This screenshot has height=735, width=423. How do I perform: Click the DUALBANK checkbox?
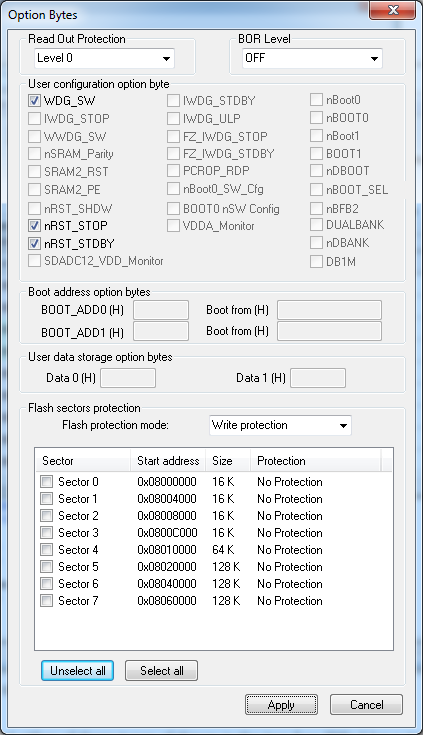coord(317,225)
